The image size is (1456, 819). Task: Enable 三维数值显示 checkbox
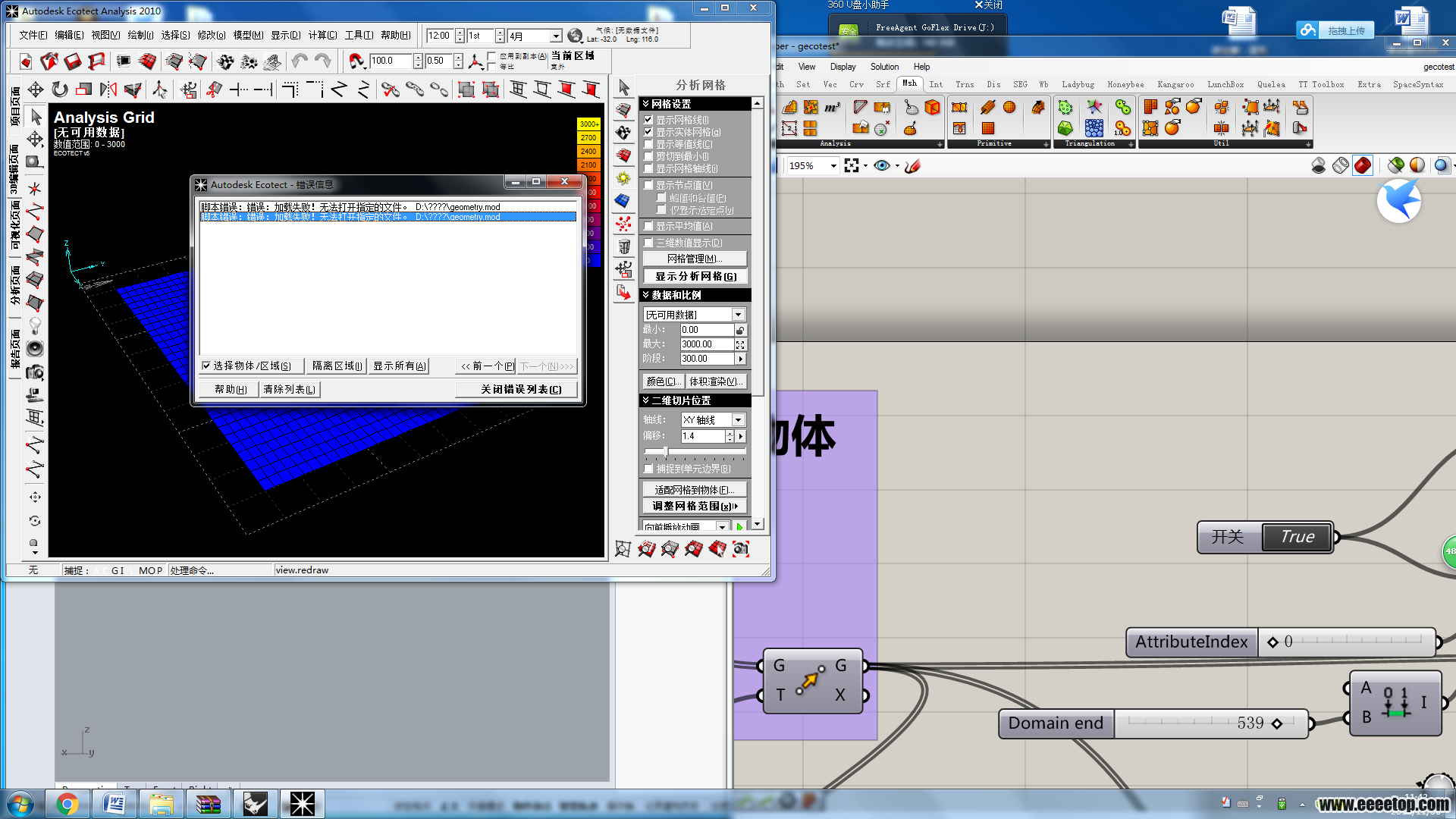648,243
